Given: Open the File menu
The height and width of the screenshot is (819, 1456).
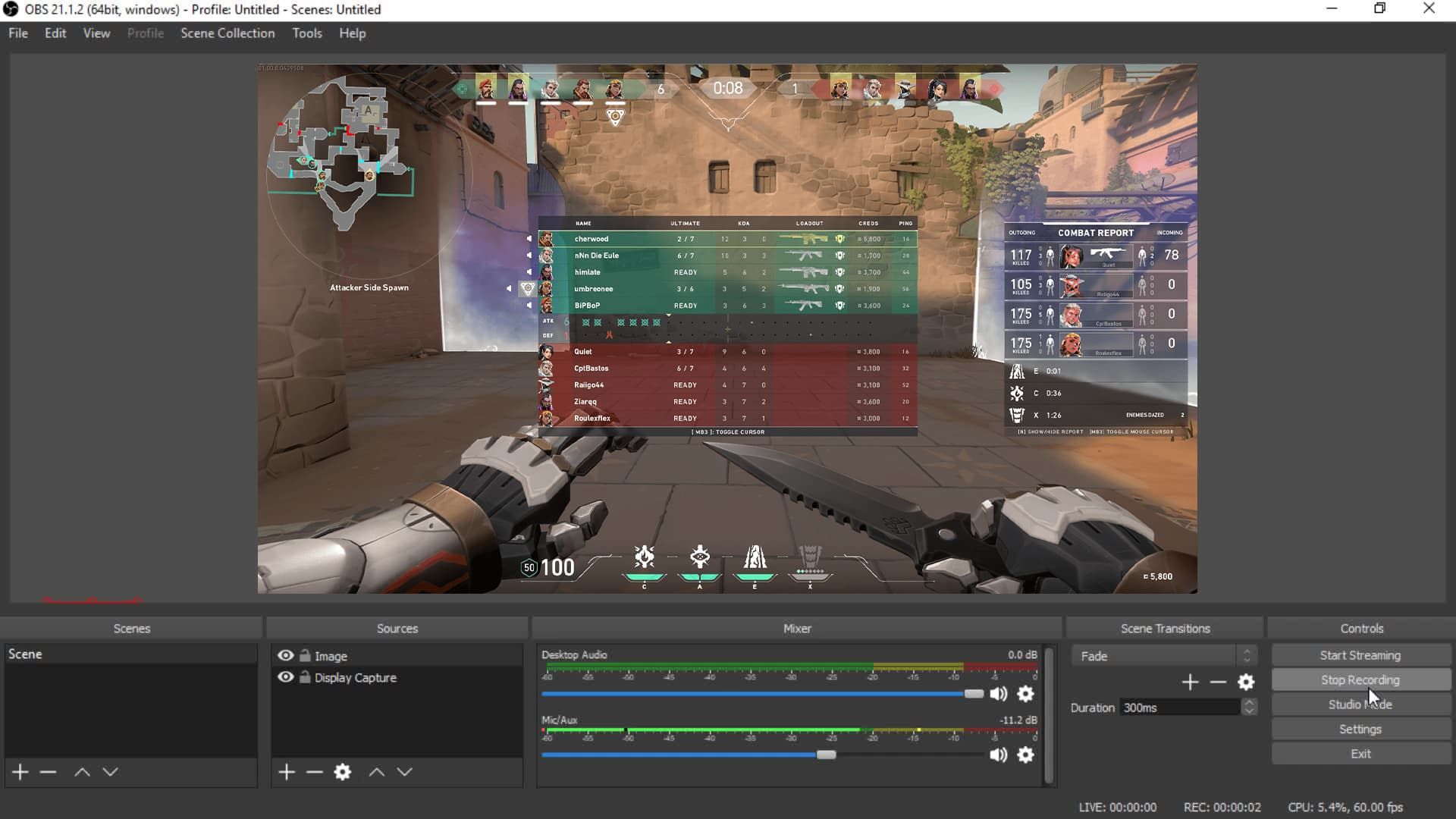Looking at the screenshot, I should [18, 33].
